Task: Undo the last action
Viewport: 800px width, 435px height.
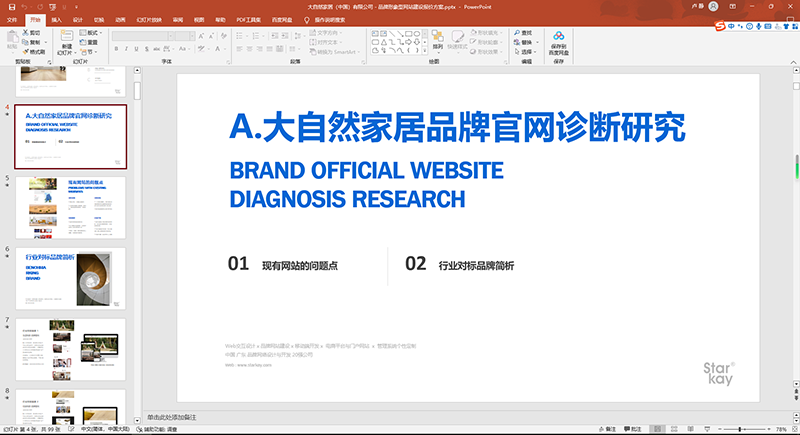Action: point(24,7)
